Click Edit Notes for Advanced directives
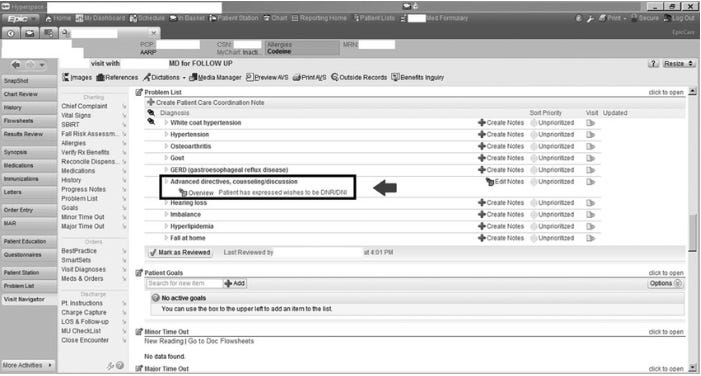The height and width of the screenshot is (376, 701). click(x=505, y=182)
